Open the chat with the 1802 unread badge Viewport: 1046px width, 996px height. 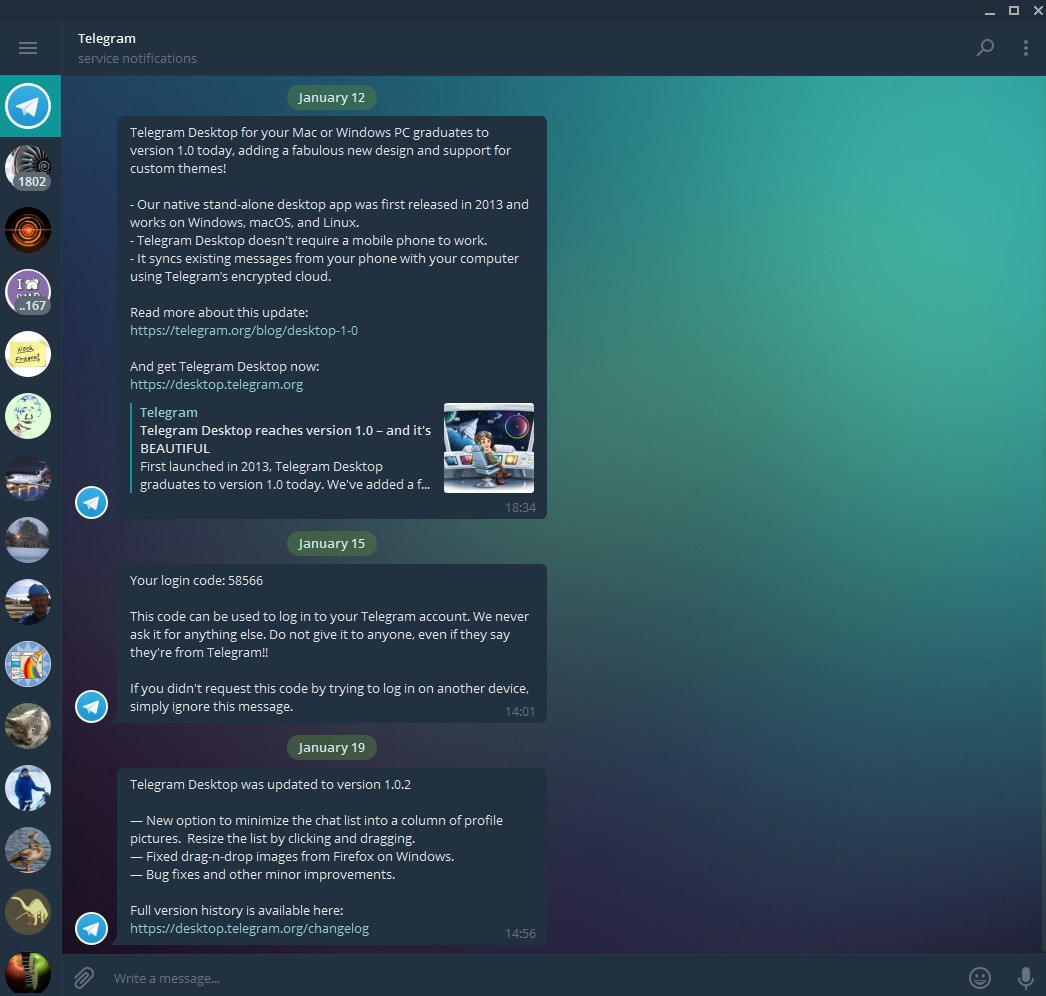pyautogui.click(x=28, y=168)
